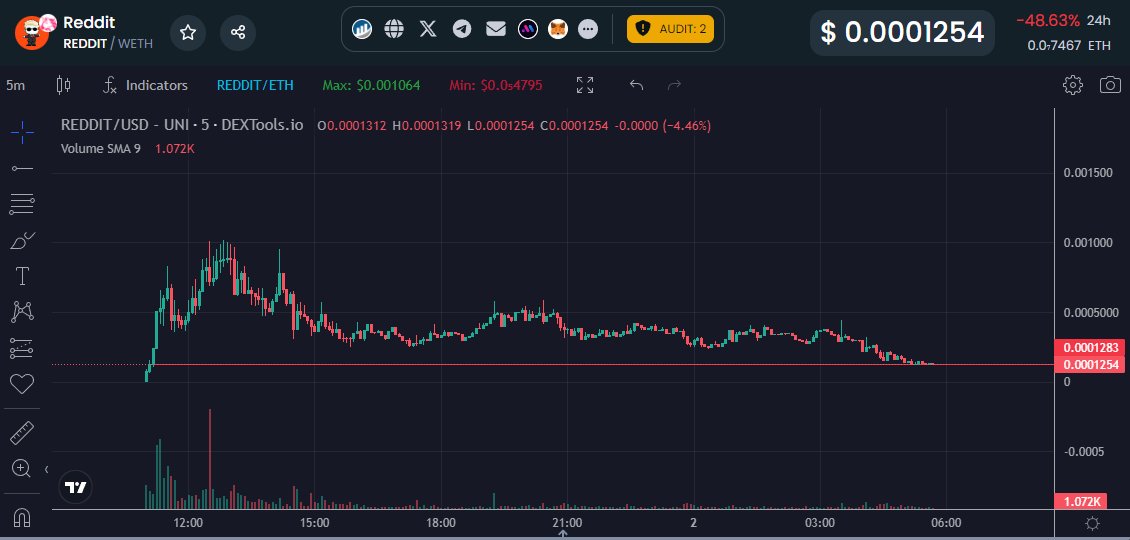Click the Min price label in red
This screenshot has height=540, width=1130.
tap(496, 86)
